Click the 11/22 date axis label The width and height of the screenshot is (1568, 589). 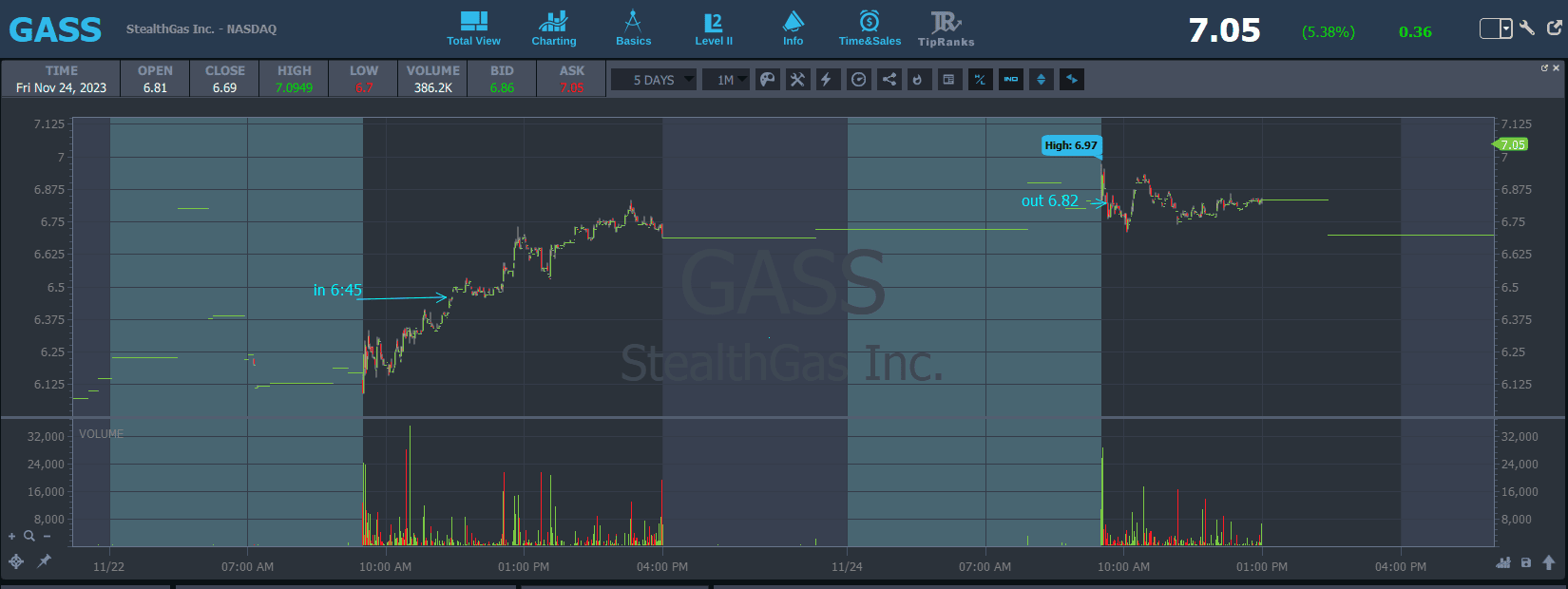[x=108, y=567]
